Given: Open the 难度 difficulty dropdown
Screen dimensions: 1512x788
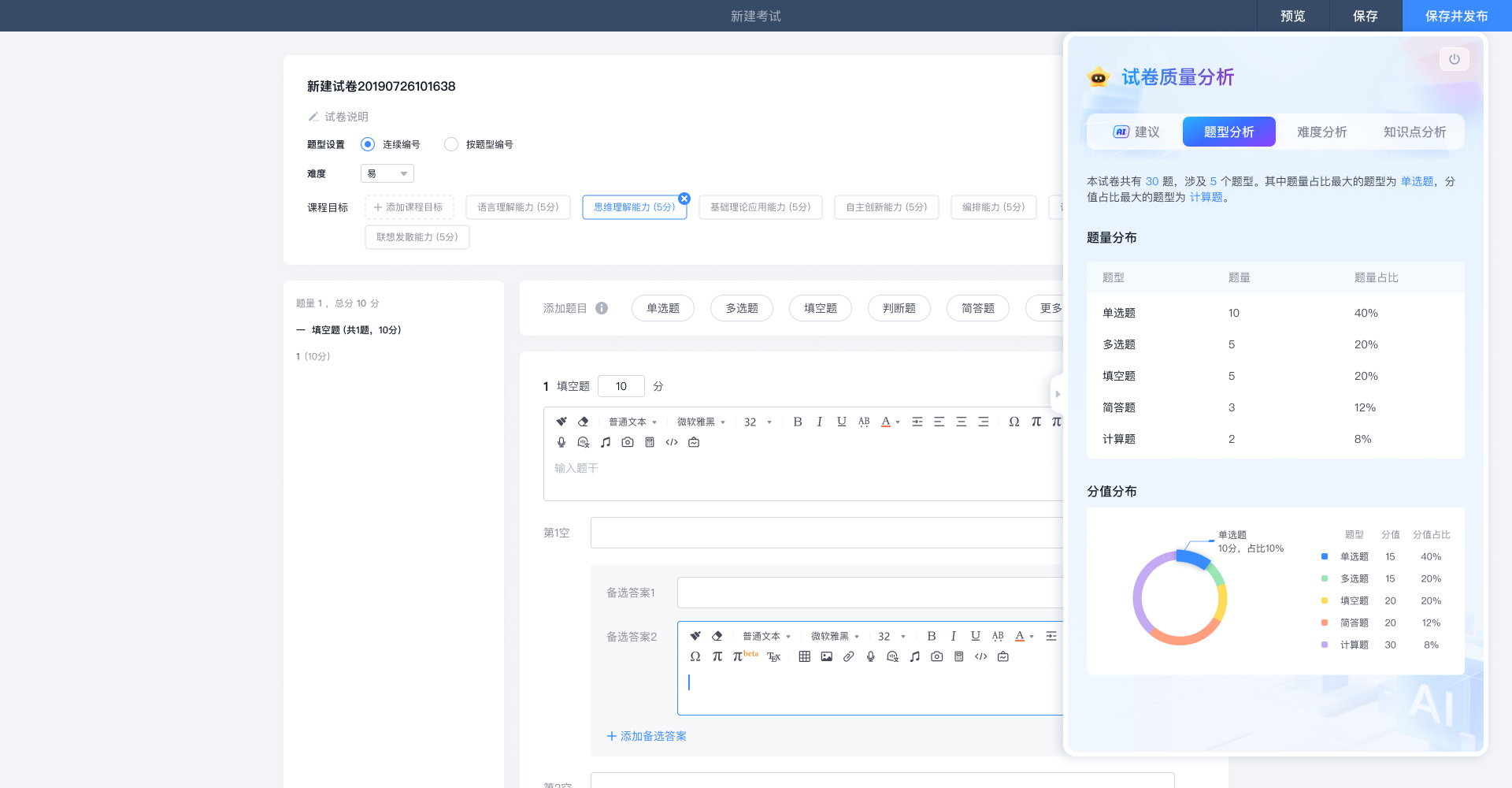Looking at the screenshot, I should (387, 173).
